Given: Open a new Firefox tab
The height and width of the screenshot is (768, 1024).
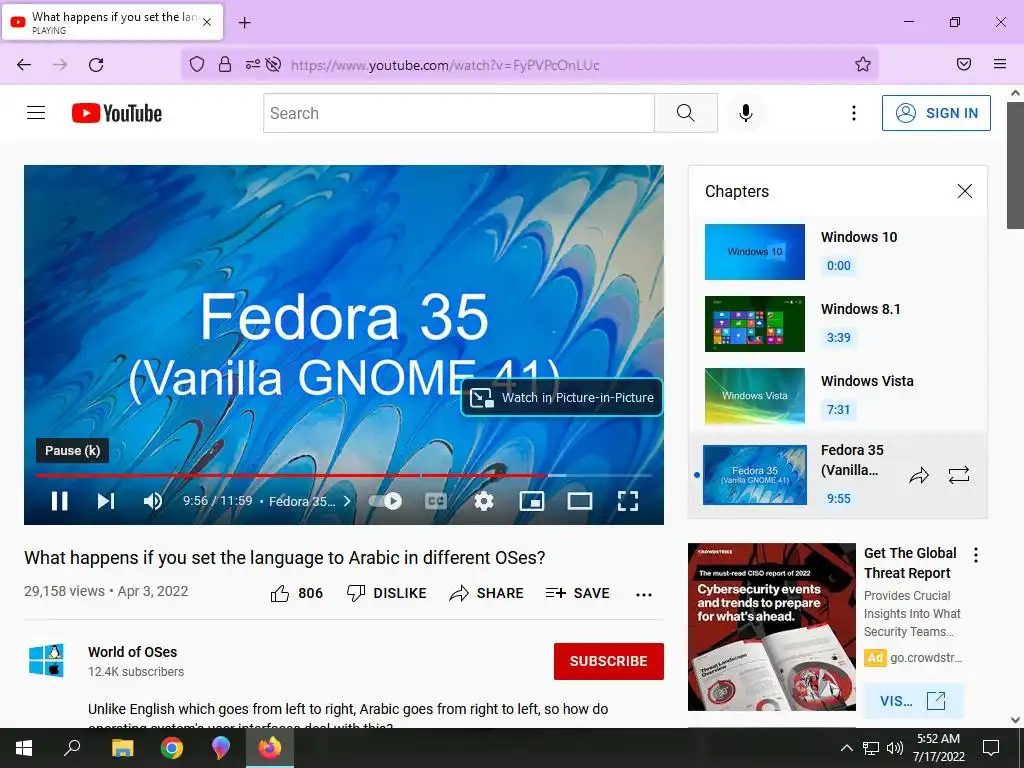Looking at the screenshot, I should click(244, 22).
